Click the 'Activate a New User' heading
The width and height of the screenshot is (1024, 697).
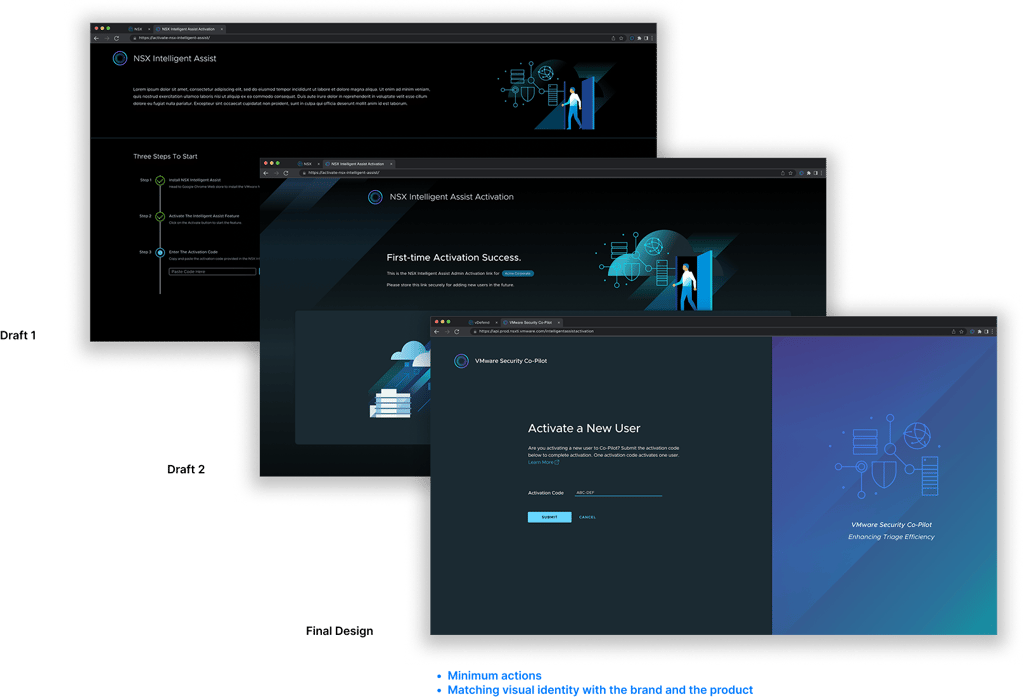pos(584,429)
